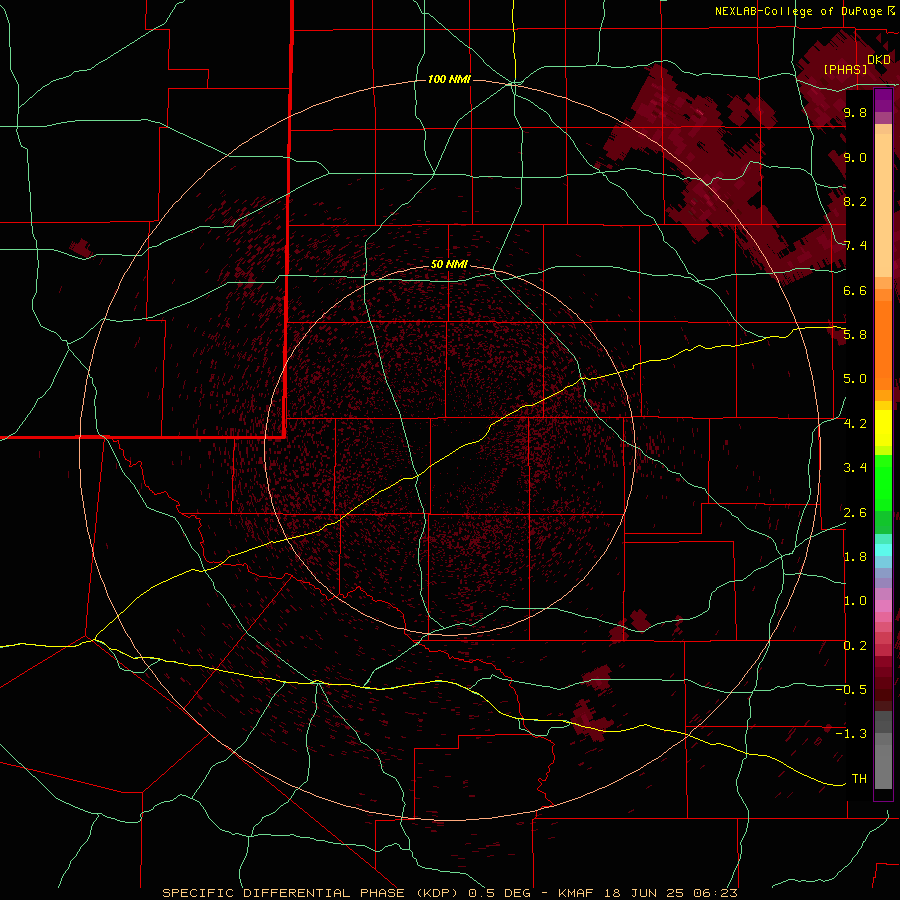900x900 pixels.
Task: Click the cyan segment of color bar
Action: (x=883, y=550)
